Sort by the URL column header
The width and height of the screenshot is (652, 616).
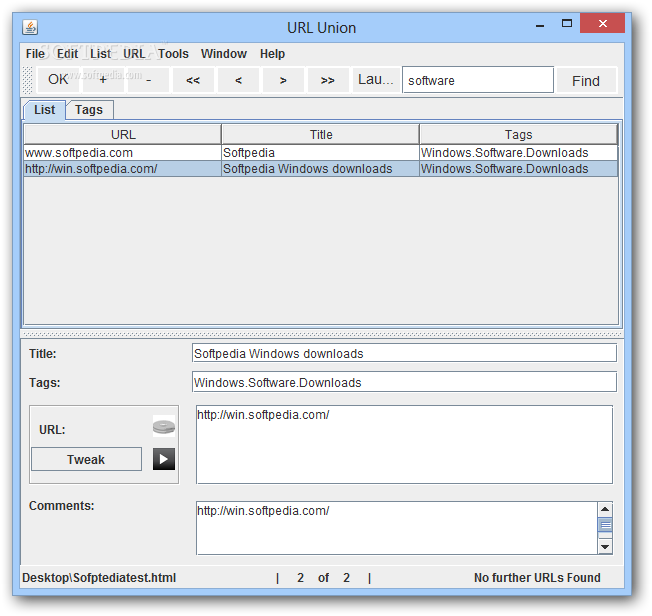tap(123, 134)
